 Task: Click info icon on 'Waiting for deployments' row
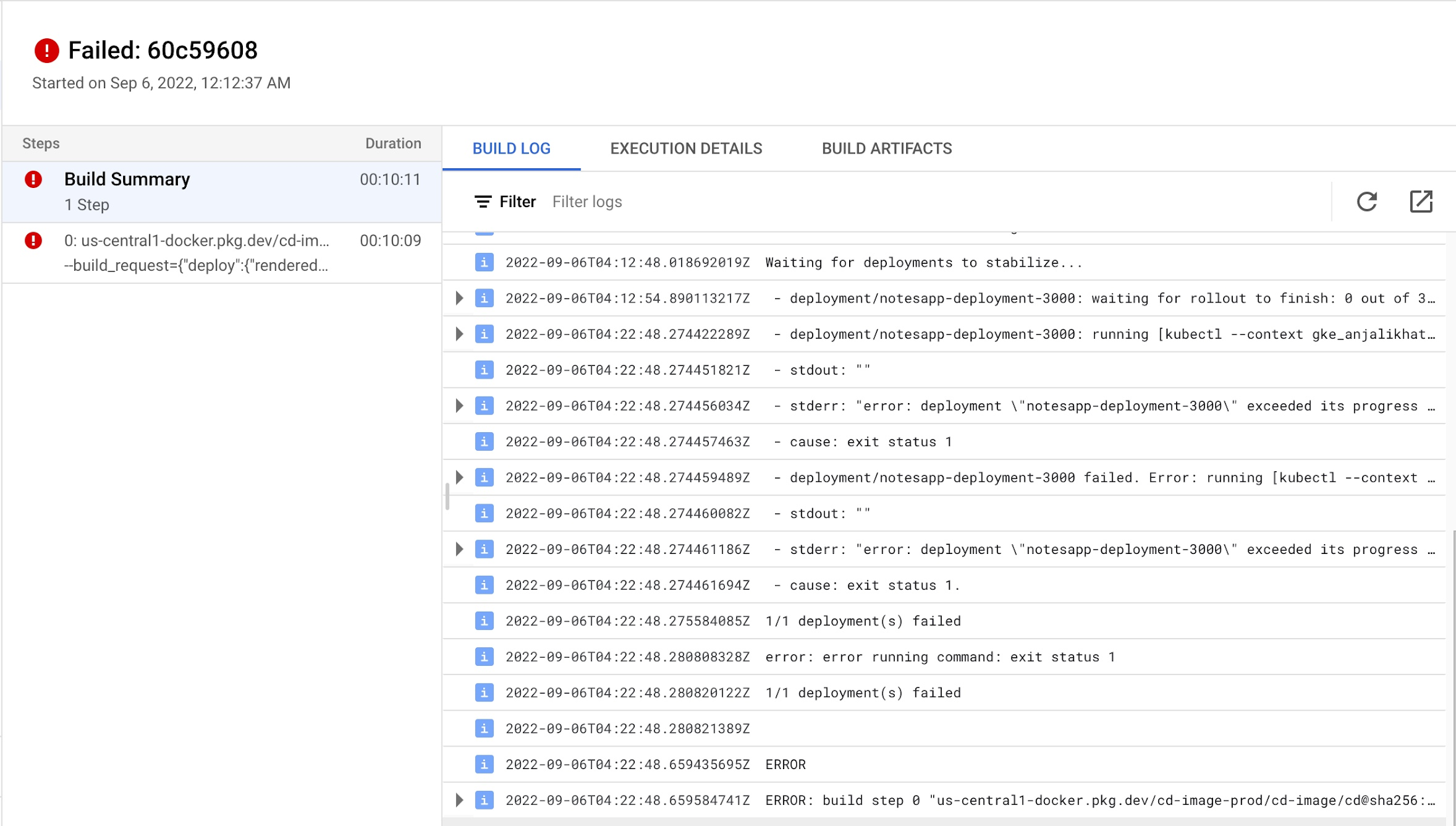(x=484, y=262)
